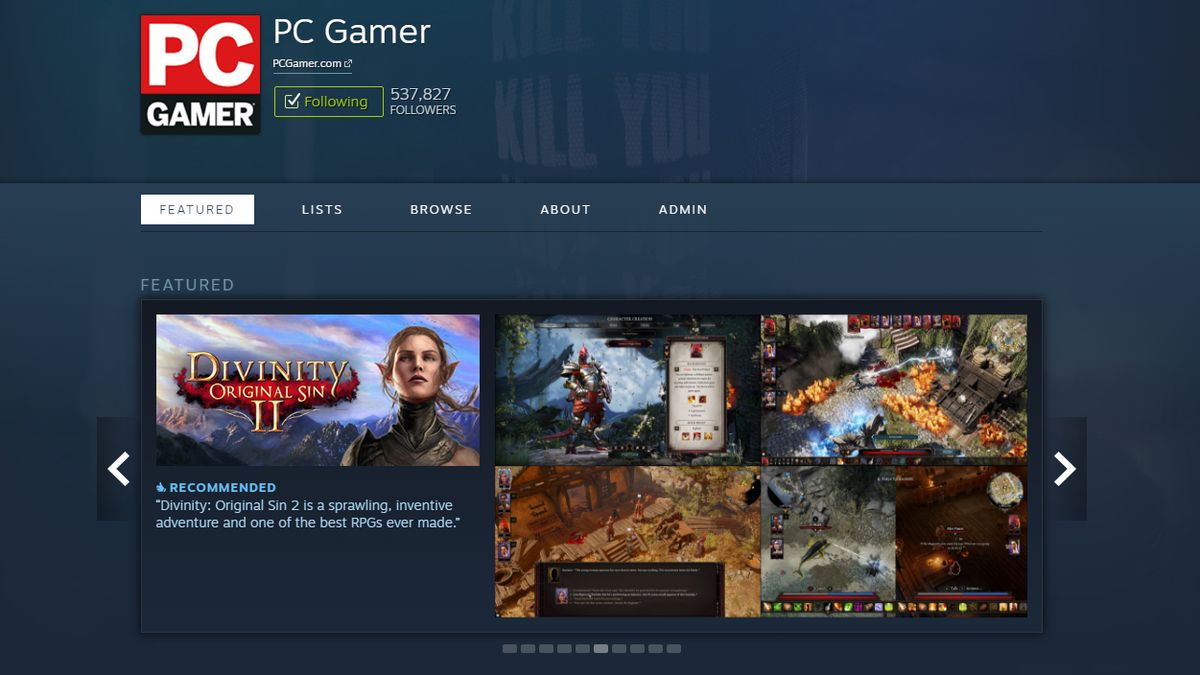Open the Browse tab
Viewport: 1200px width, 675px height.
(x=441, y=209)
